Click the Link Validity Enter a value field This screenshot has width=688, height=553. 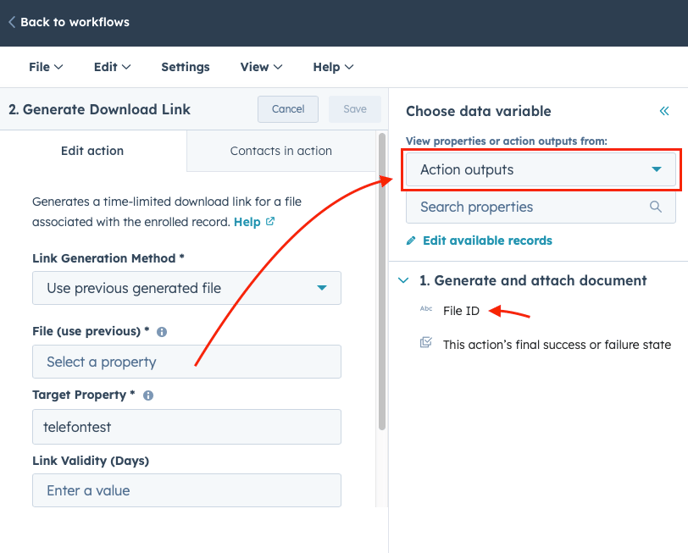click(186, 491)
